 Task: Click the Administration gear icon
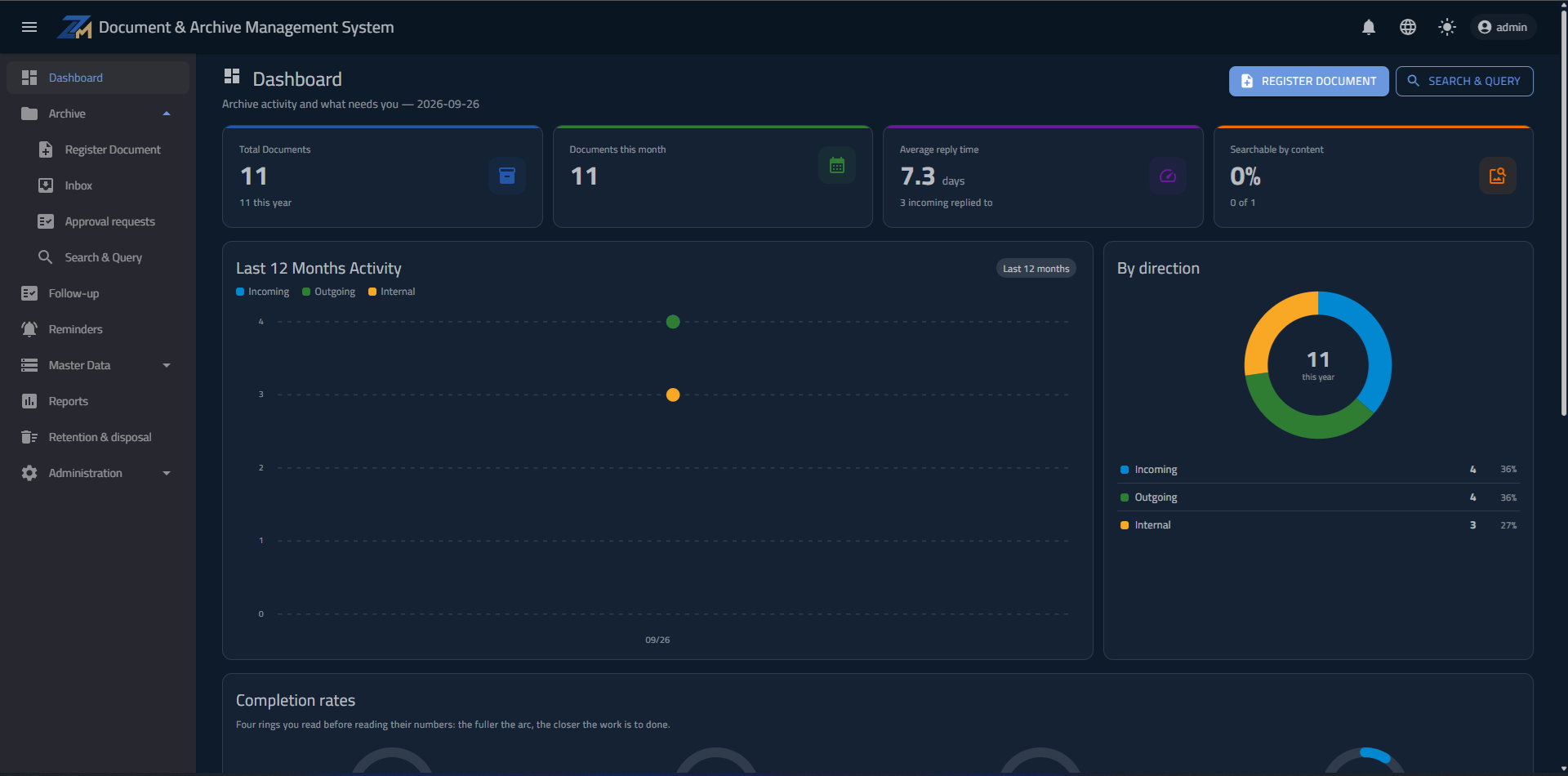tap(29, 473)
